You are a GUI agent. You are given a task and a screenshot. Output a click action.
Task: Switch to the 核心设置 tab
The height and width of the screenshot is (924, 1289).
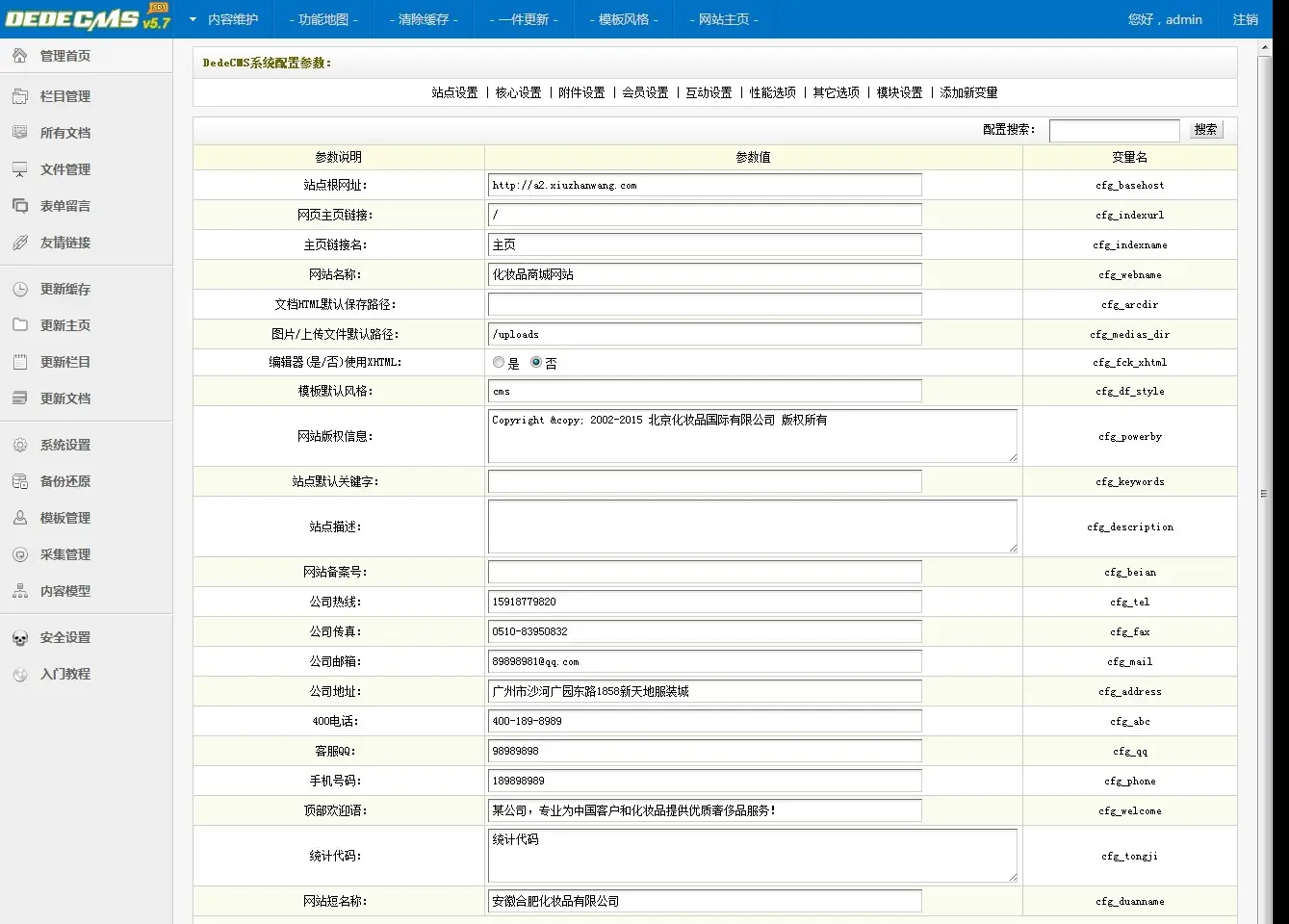click(518, 92)
